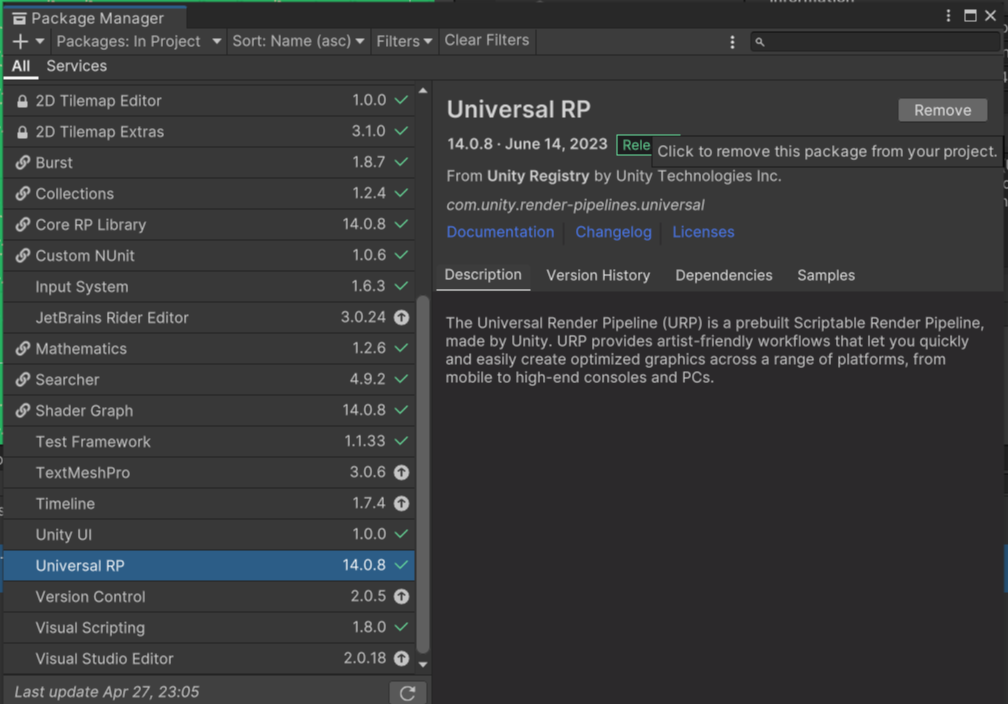Click the update arrow icon on JetBrains Rider Editor
The height and width of the screenshot is (704, 1008).
(x=401, y=318)
